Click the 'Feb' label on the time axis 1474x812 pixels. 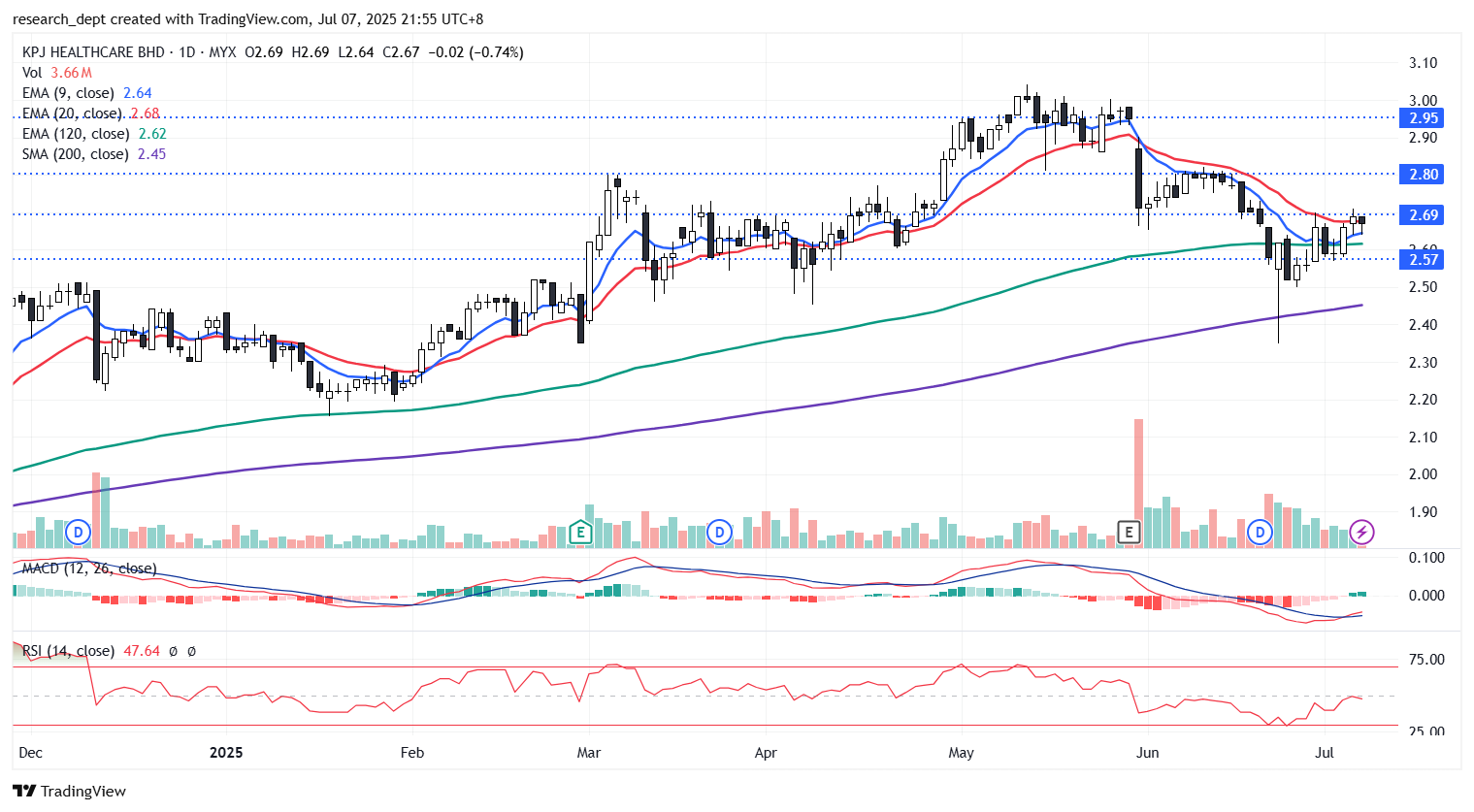[x=412, y=753]
